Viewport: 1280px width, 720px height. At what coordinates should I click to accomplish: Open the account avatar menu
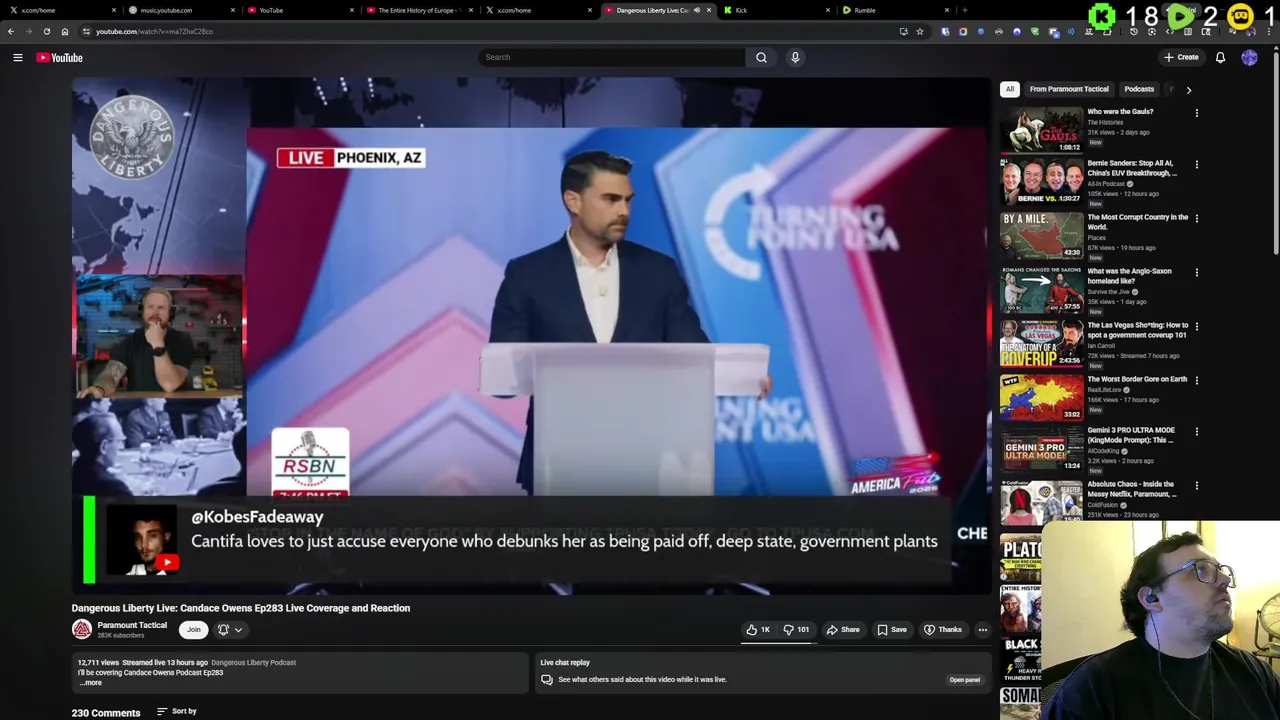[x=1249, y=58]
